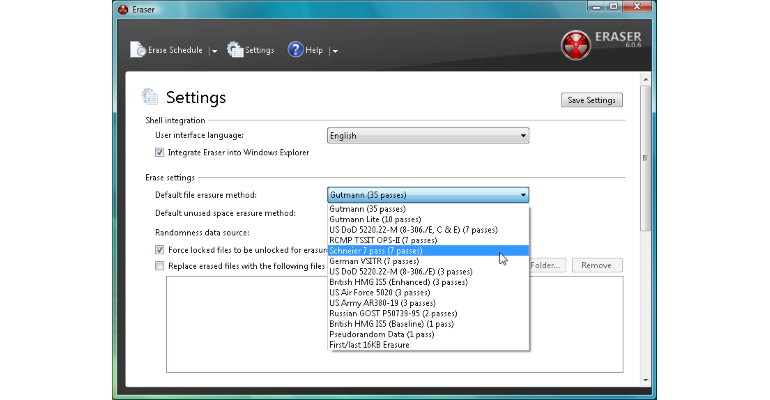Maximize the Eraser window
770x400 pixels.
click(x=614, y=7)
